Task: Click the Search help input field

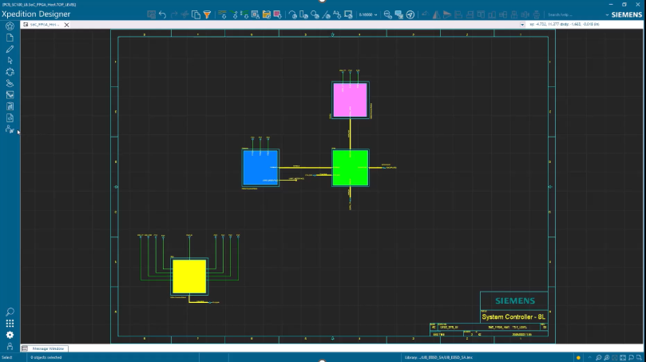Action: tap(574, 15)
